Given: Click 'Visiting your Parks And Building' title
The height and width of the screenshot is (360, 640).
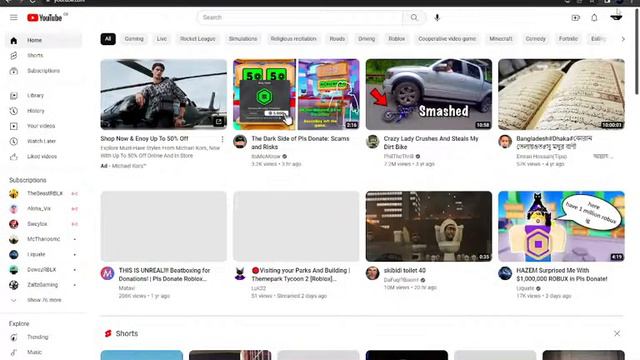Looking at the screenshot, I should pyautogui.click(x=301, y=275).
